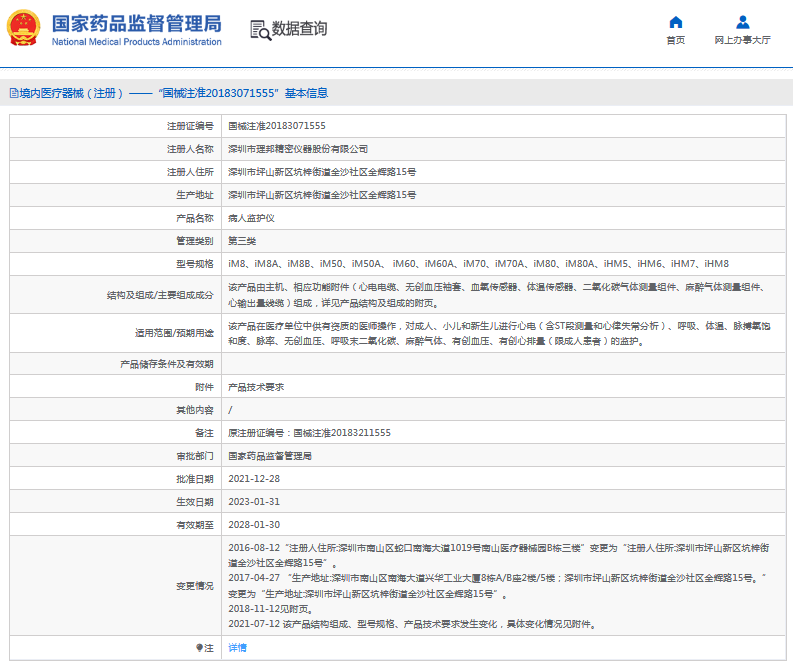
Task: Select the 2021-07-12 change record line
Action: (x=412, y=624)
